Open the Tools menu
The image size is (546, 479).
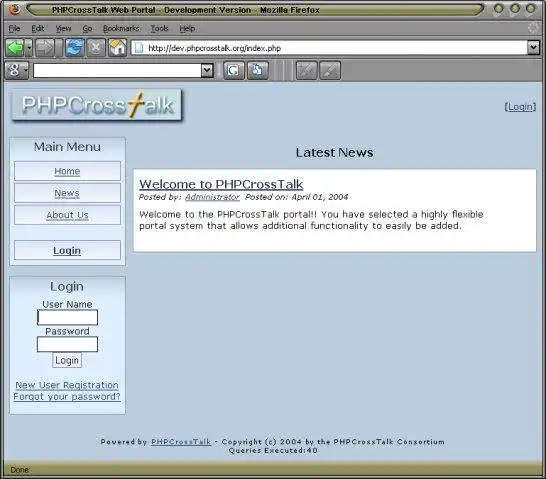click(x=159, y=28)
